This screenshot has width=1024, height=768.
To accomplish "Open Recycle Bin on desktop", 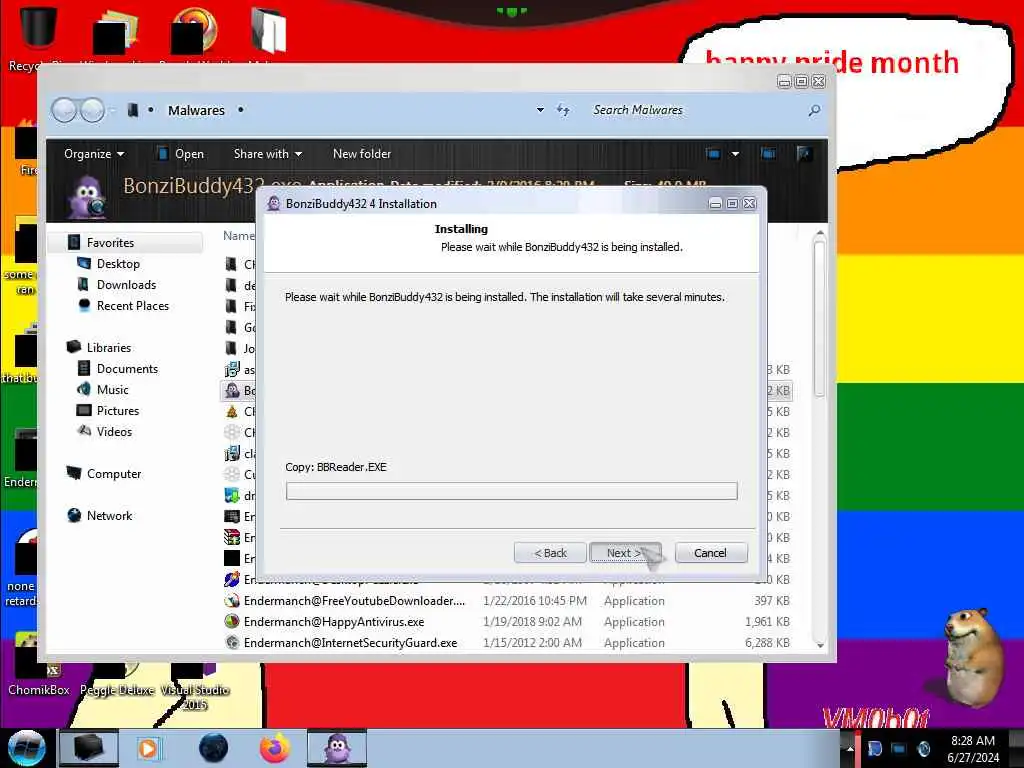I will pos(37,35).
